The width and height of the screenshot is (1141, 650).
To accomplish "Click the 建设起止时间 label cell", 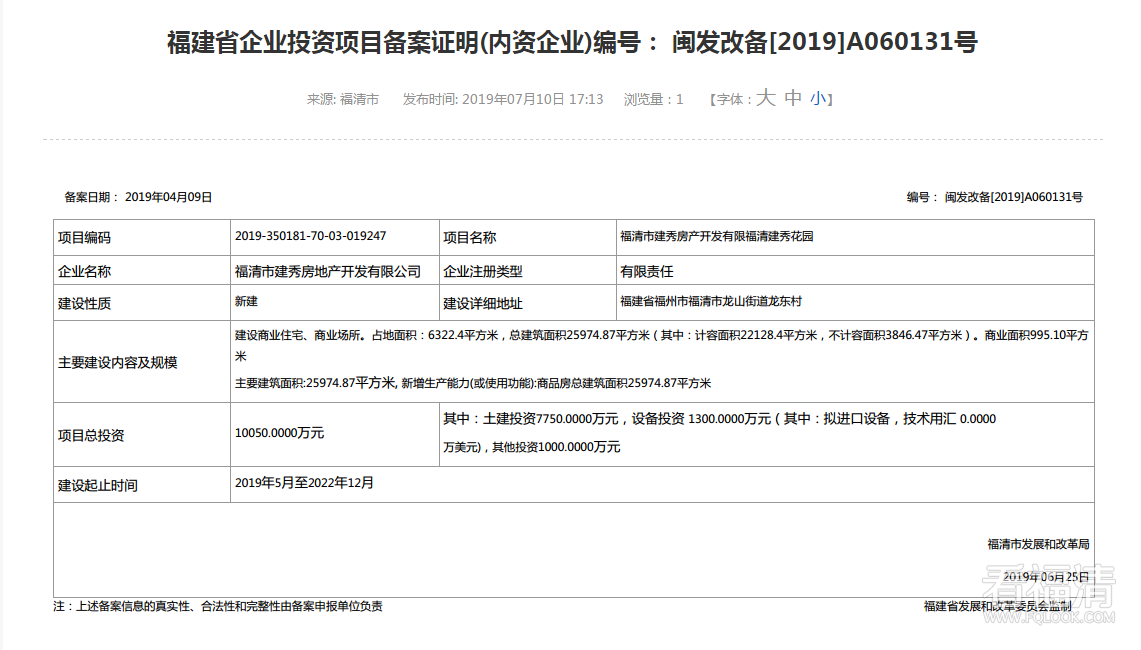I will (142, 485).
